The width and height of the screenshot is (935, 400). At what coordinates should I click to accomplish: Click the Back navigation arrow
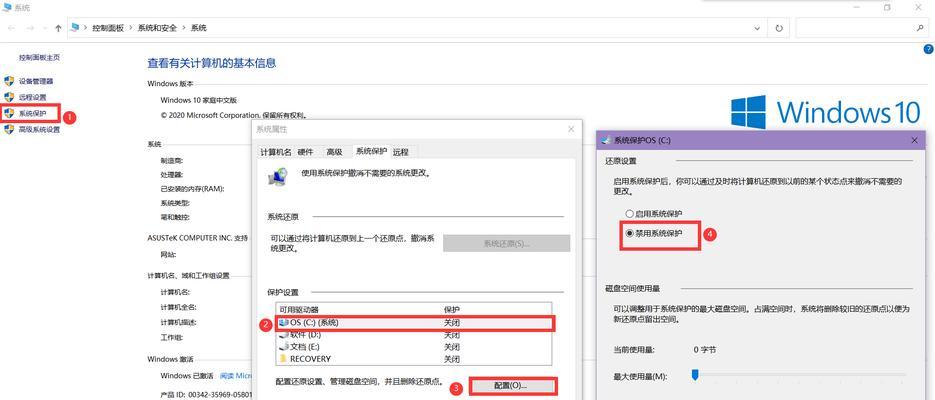tap(11, 28)
